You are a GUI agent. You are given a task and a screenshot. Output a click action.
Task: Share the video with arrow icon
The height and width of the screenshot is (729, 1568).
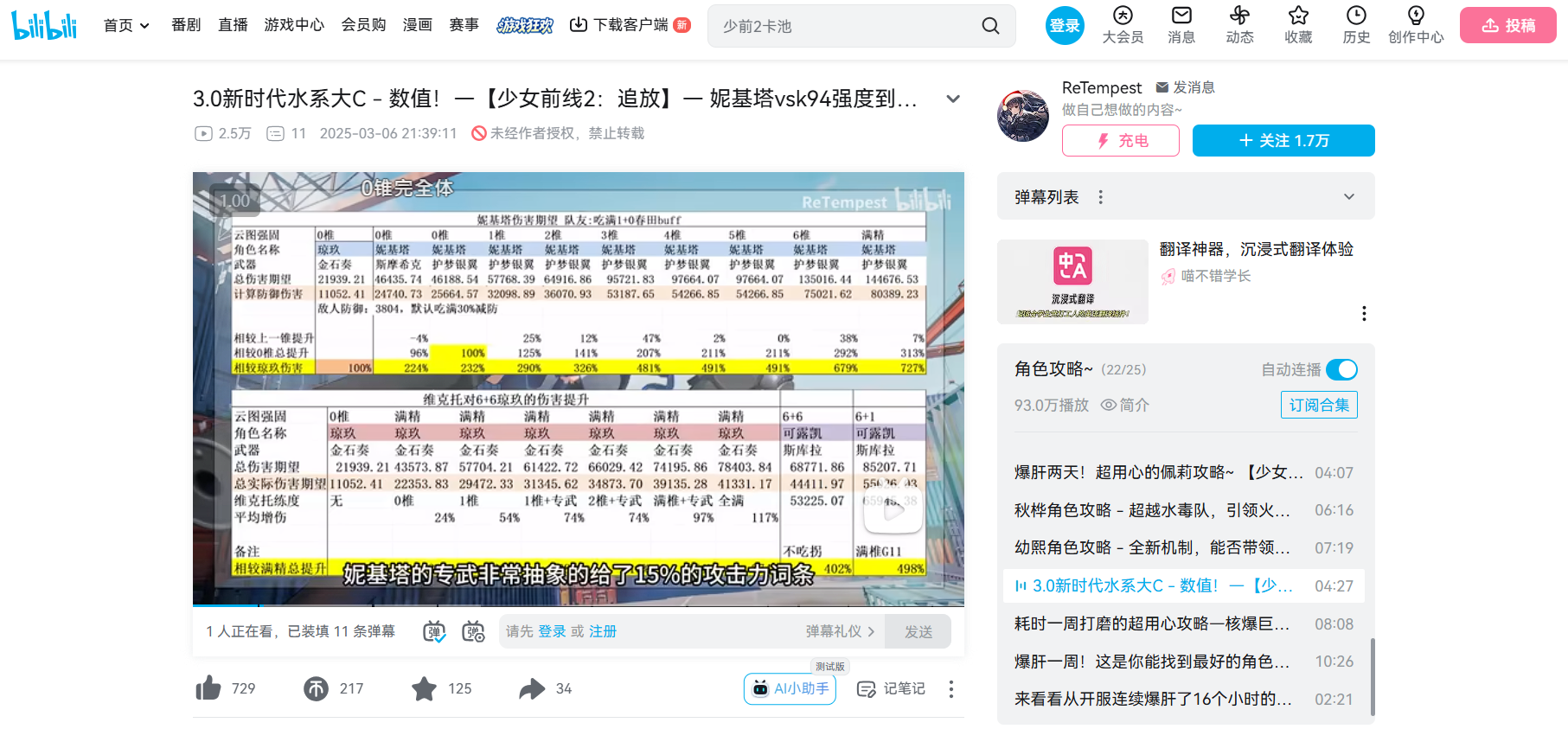532,688
